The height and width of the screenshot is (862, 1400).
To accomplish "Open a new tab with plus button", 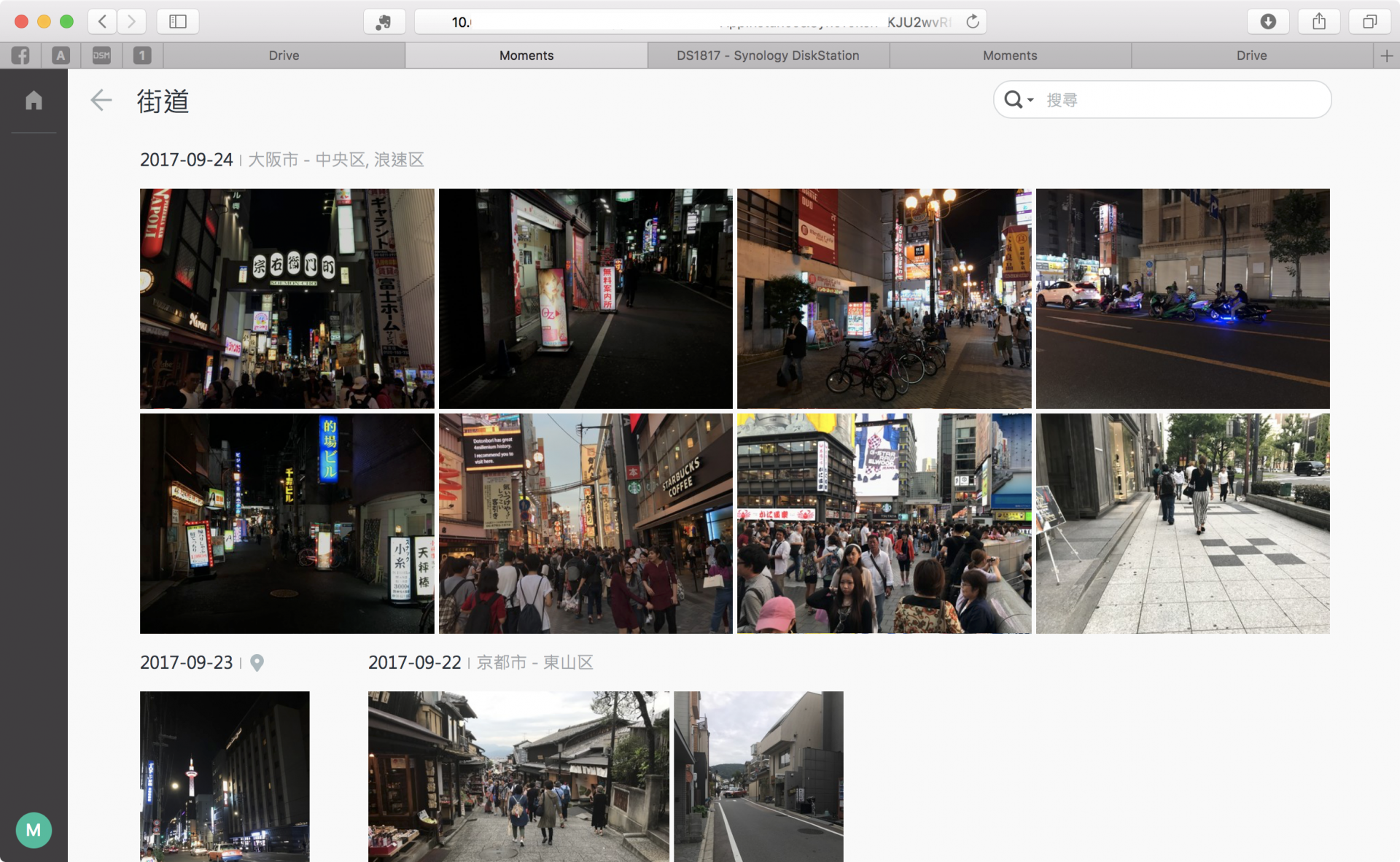I will [1386, 55].
